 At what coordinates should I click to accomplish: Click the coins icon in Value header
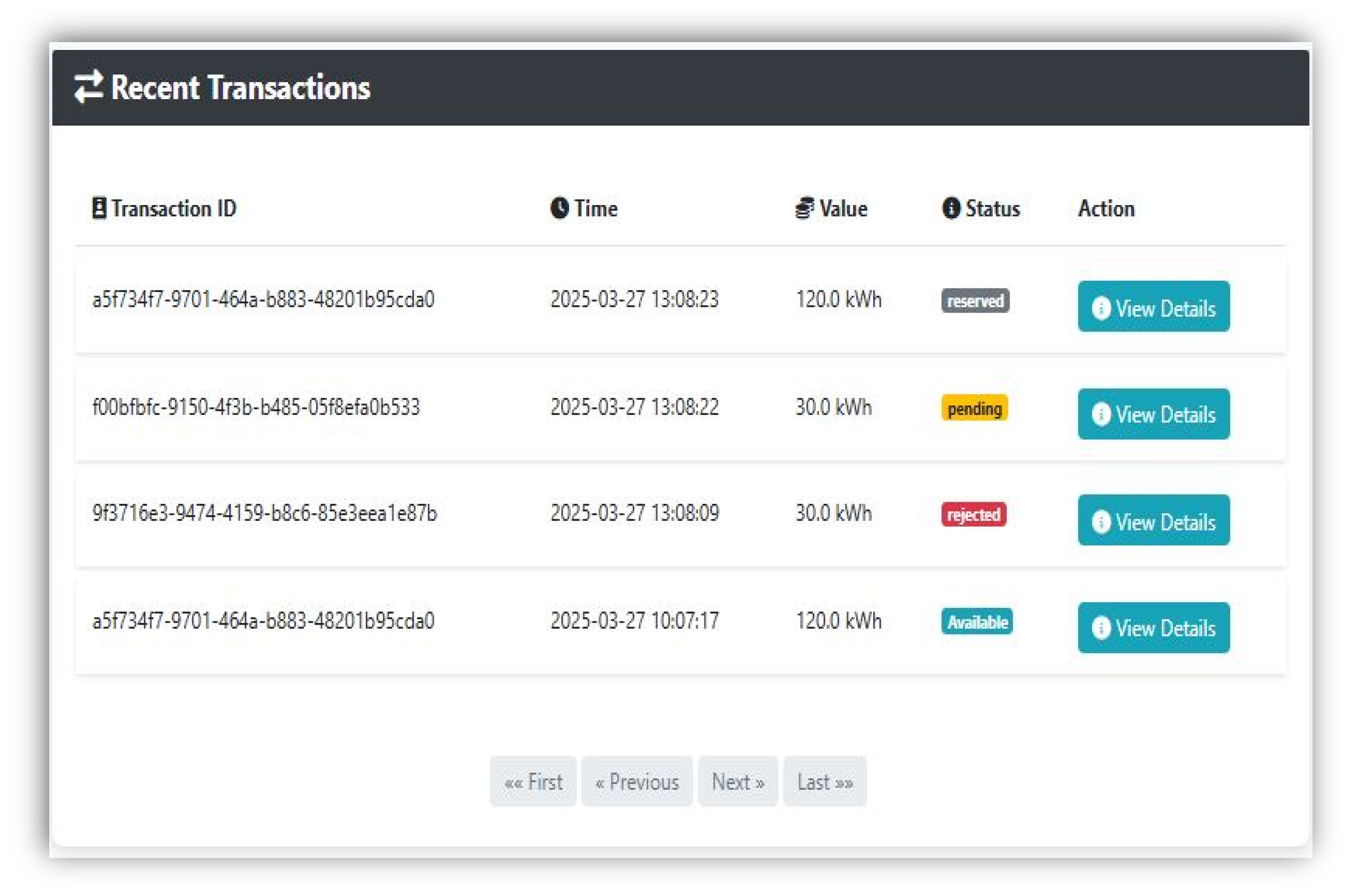click(x=805, y=208)
